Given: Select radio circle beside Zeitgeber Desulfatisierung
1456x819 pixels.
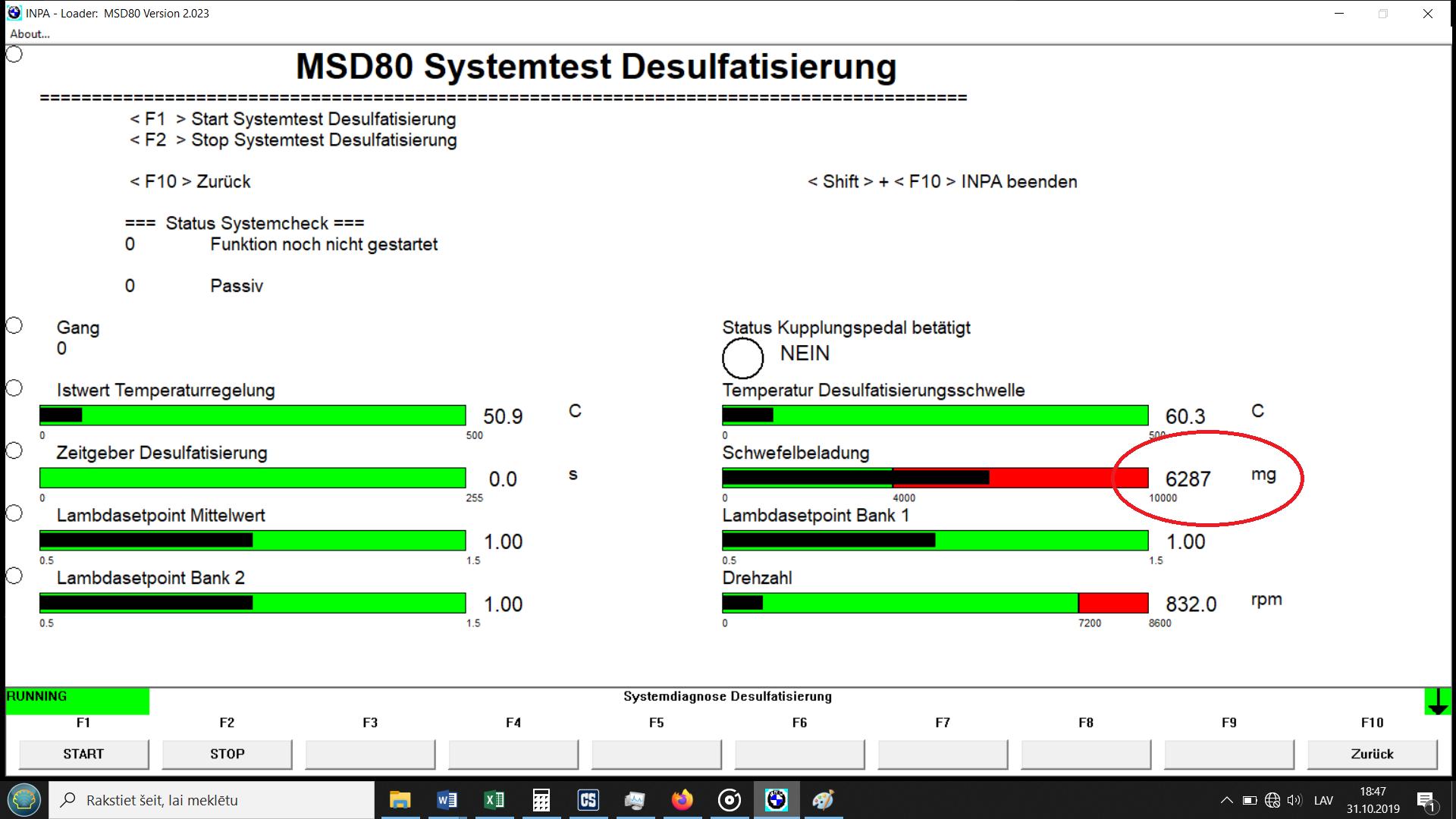Looking at the screenshot, I should pos(14,450).
